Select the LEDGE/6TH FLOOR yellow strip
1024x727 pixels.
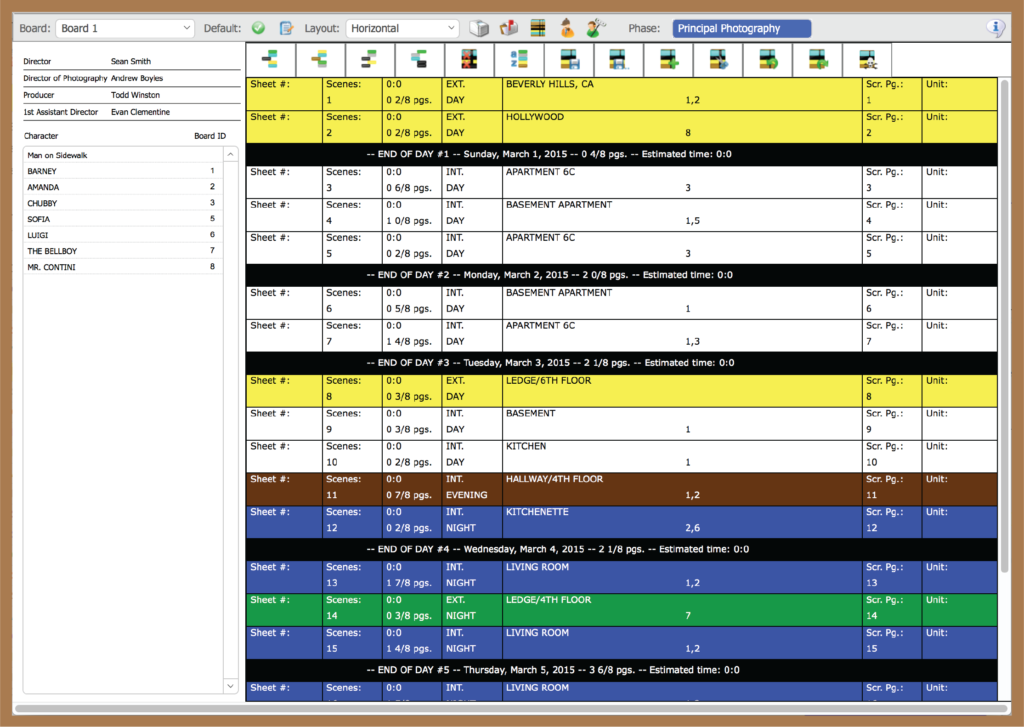point(622,391)
